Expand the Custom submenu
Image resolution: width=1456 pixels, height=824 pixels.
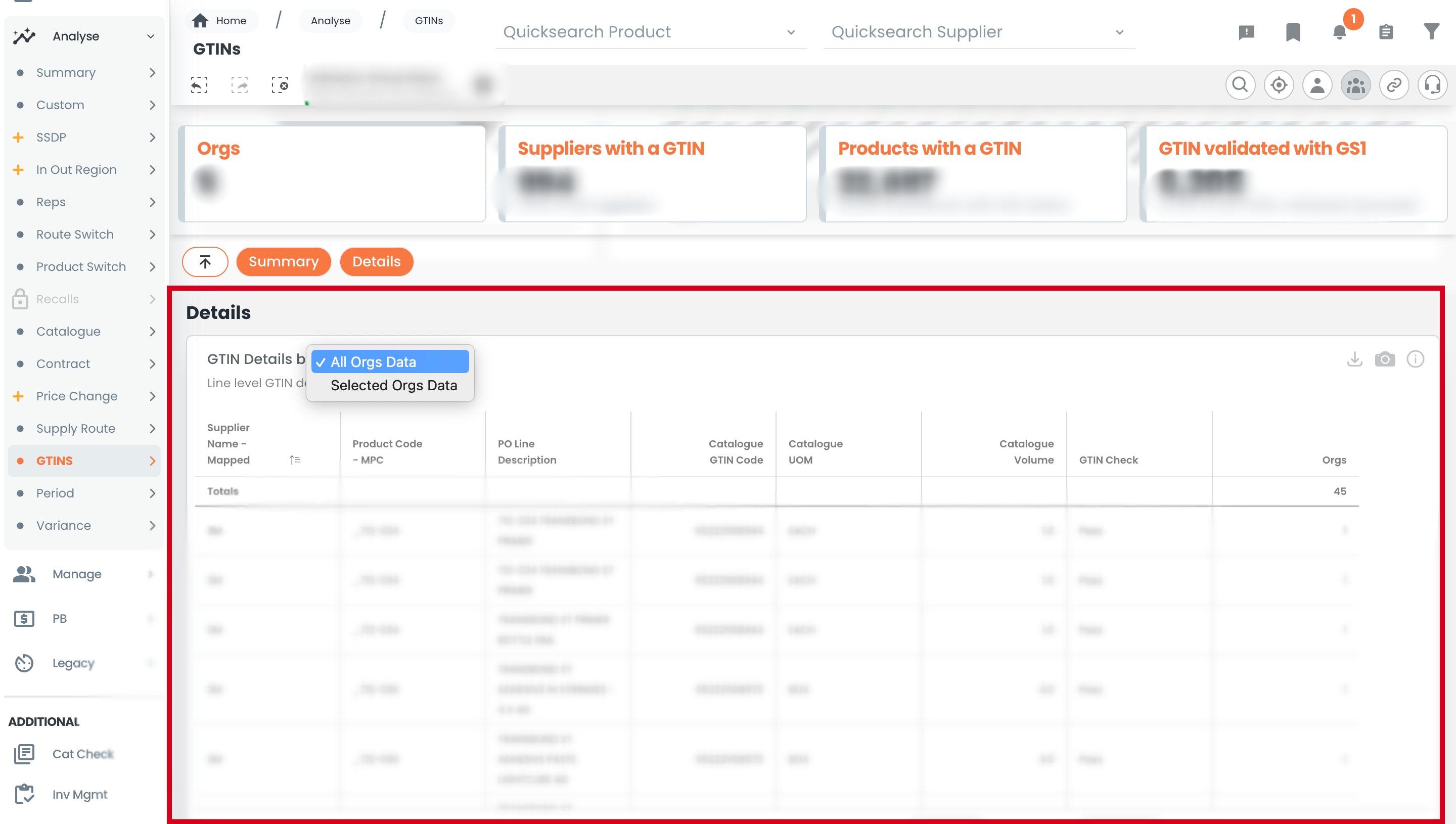pyautogui.click(x=84, y=105)
